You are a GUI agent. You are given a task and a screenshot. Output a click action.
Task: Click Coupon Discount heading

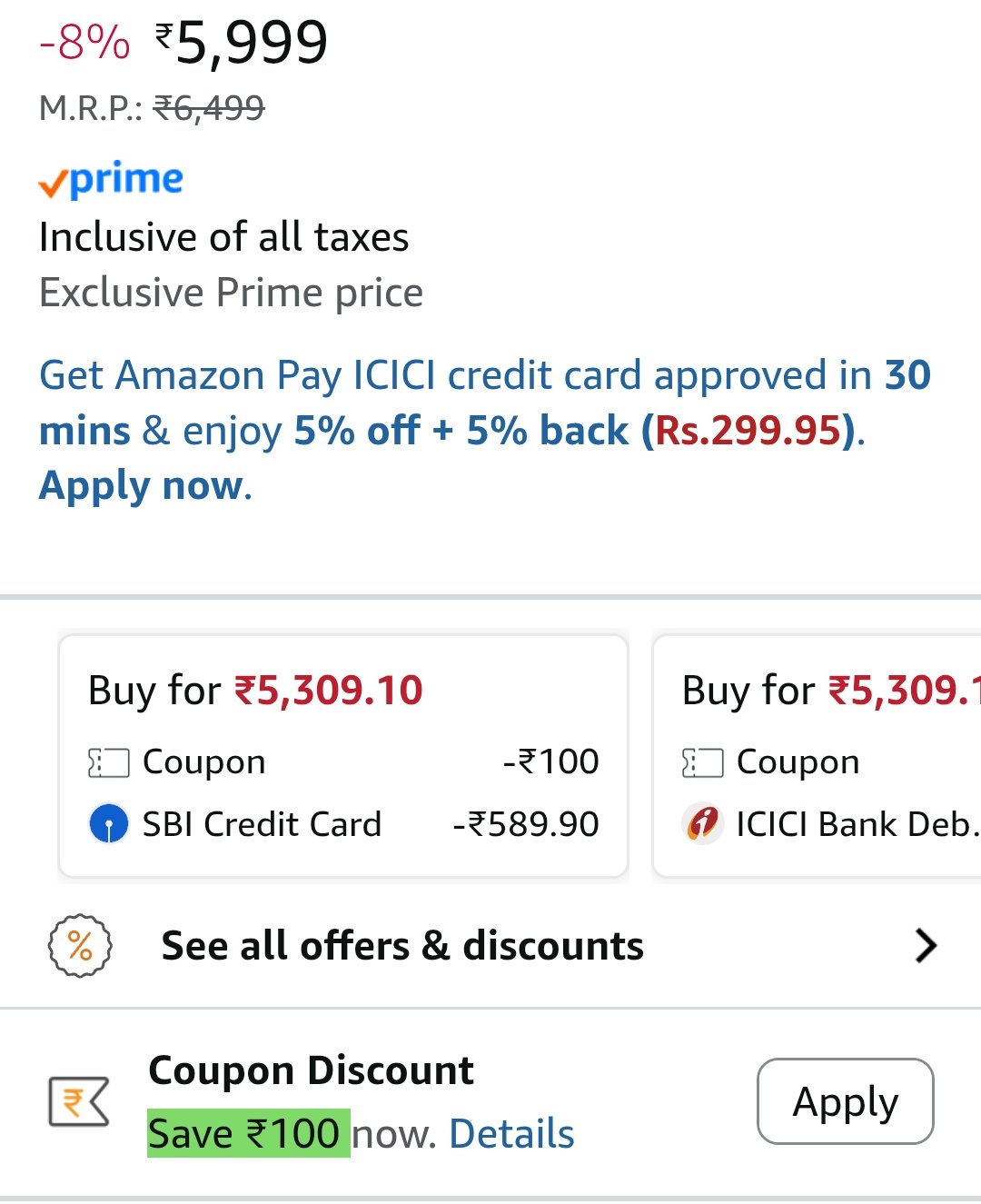(311, 1070)
